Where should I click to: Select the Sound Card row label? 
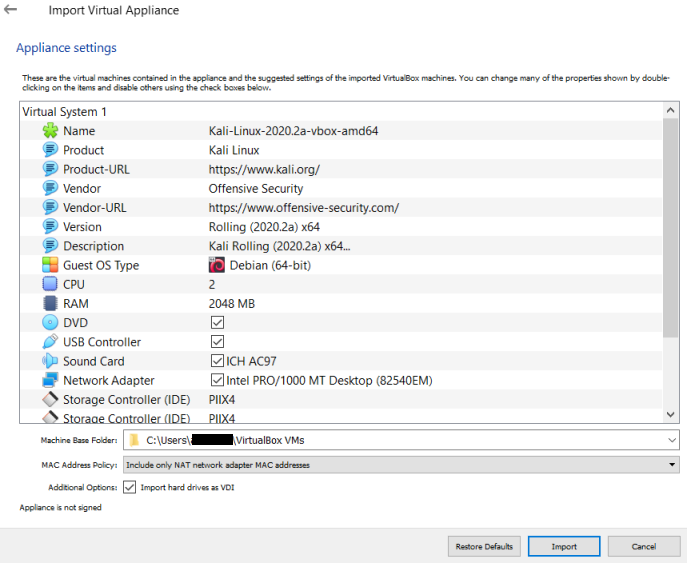(x=94, y=361)
